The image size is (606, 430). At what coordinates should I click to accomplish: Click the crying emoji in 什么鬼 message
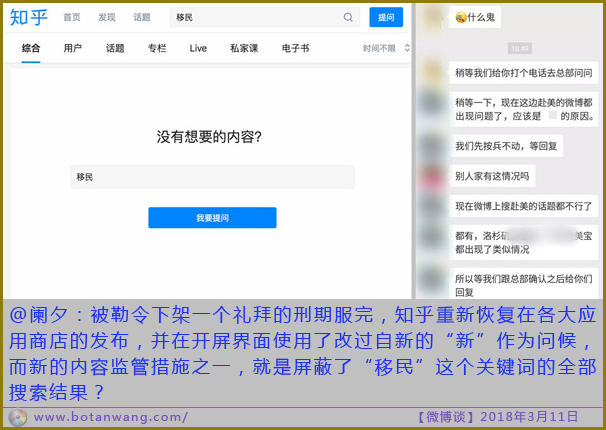[x=460, y=18]
